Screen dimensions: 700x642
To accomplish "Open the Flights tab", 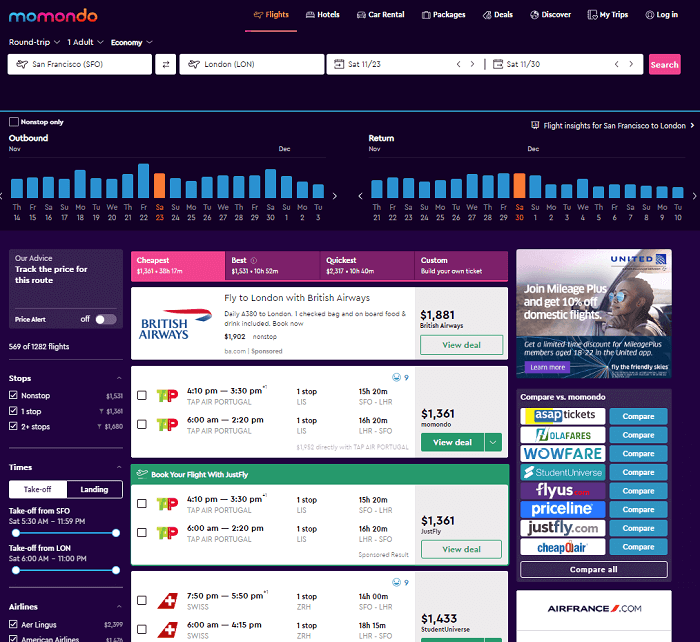I will coord(271,15).
